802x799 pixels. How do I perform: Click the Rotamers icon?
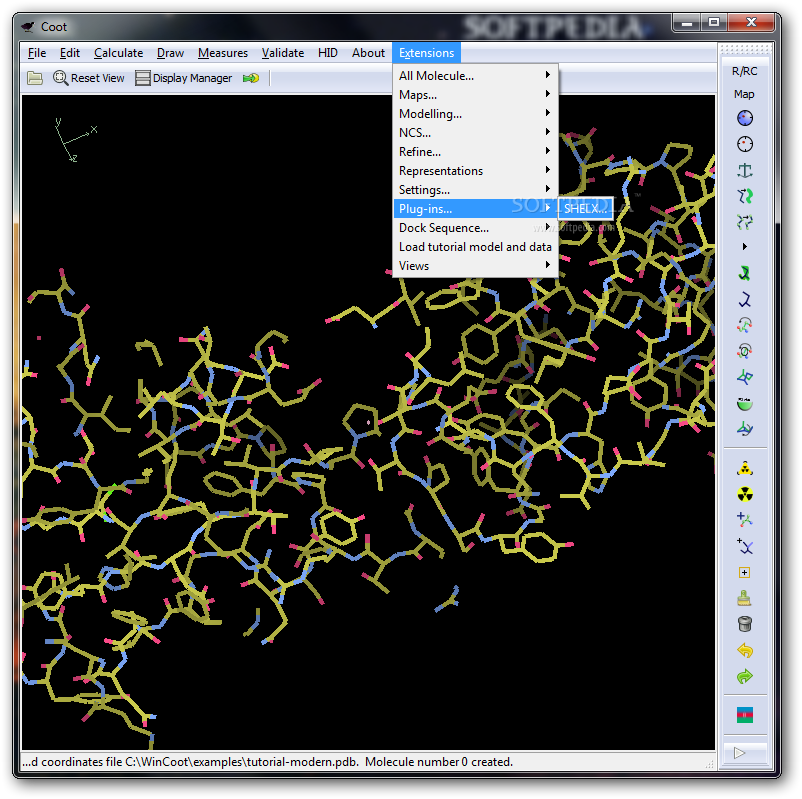tap(745, 299)
